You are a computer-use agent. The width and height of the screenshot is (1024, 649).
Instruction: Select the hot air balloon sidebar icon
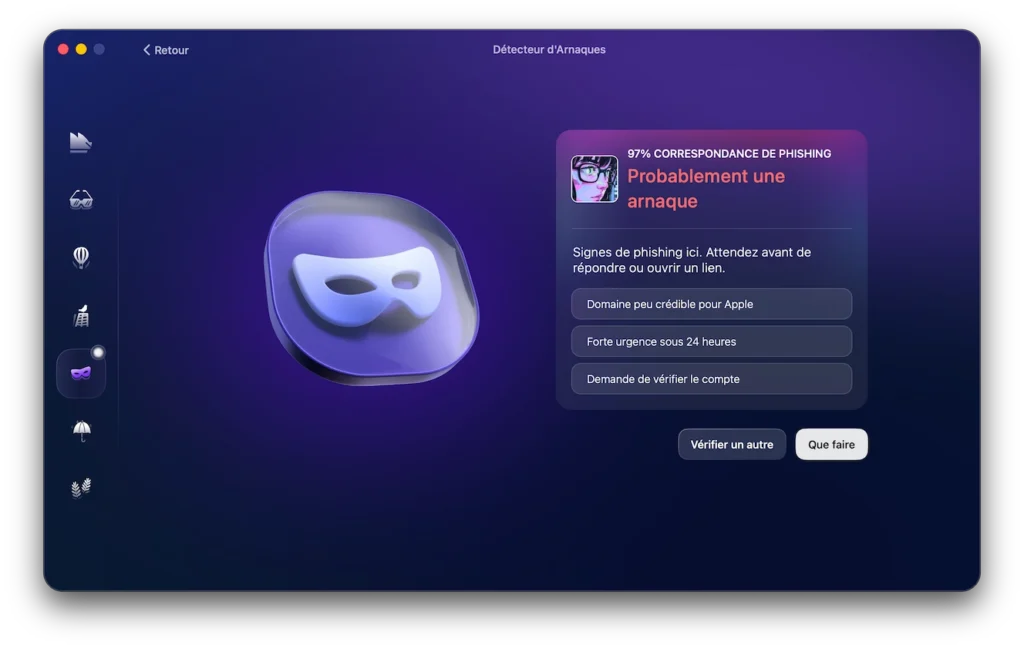pos(81,257)
